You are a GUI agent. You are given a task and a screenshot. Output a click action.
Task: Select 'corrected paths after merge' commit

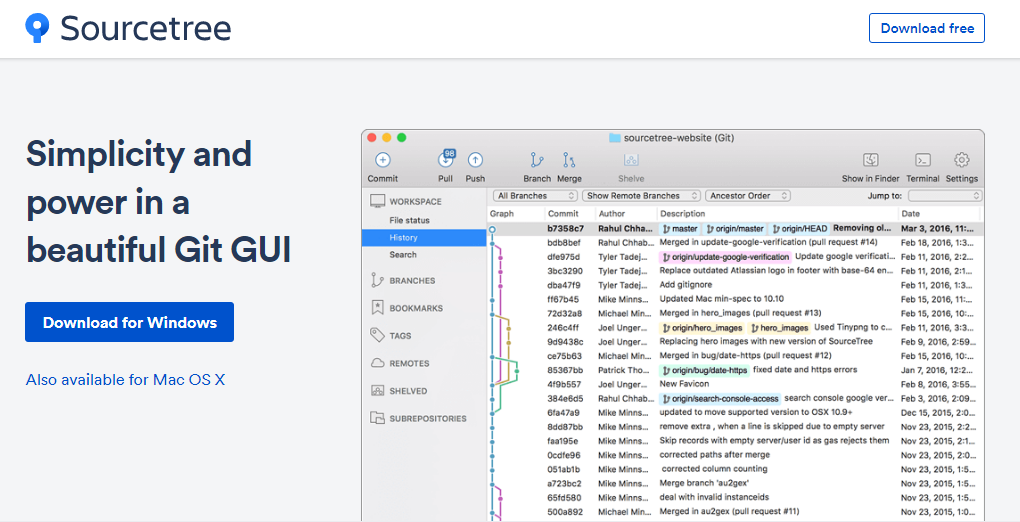735,455
